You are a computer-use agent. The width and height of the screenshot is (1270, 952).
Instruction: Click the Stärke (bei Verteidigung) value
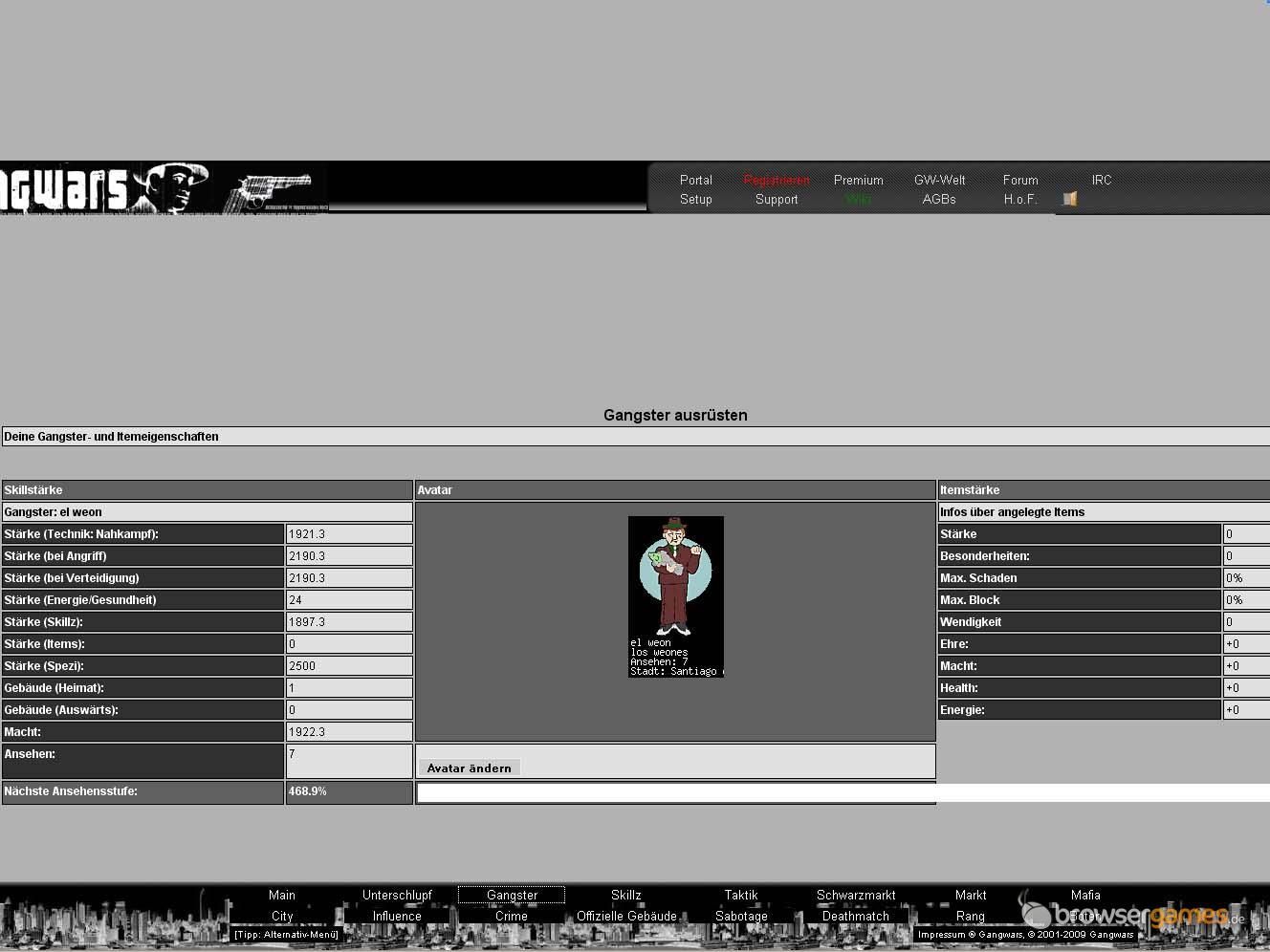[x=349, y=577]
